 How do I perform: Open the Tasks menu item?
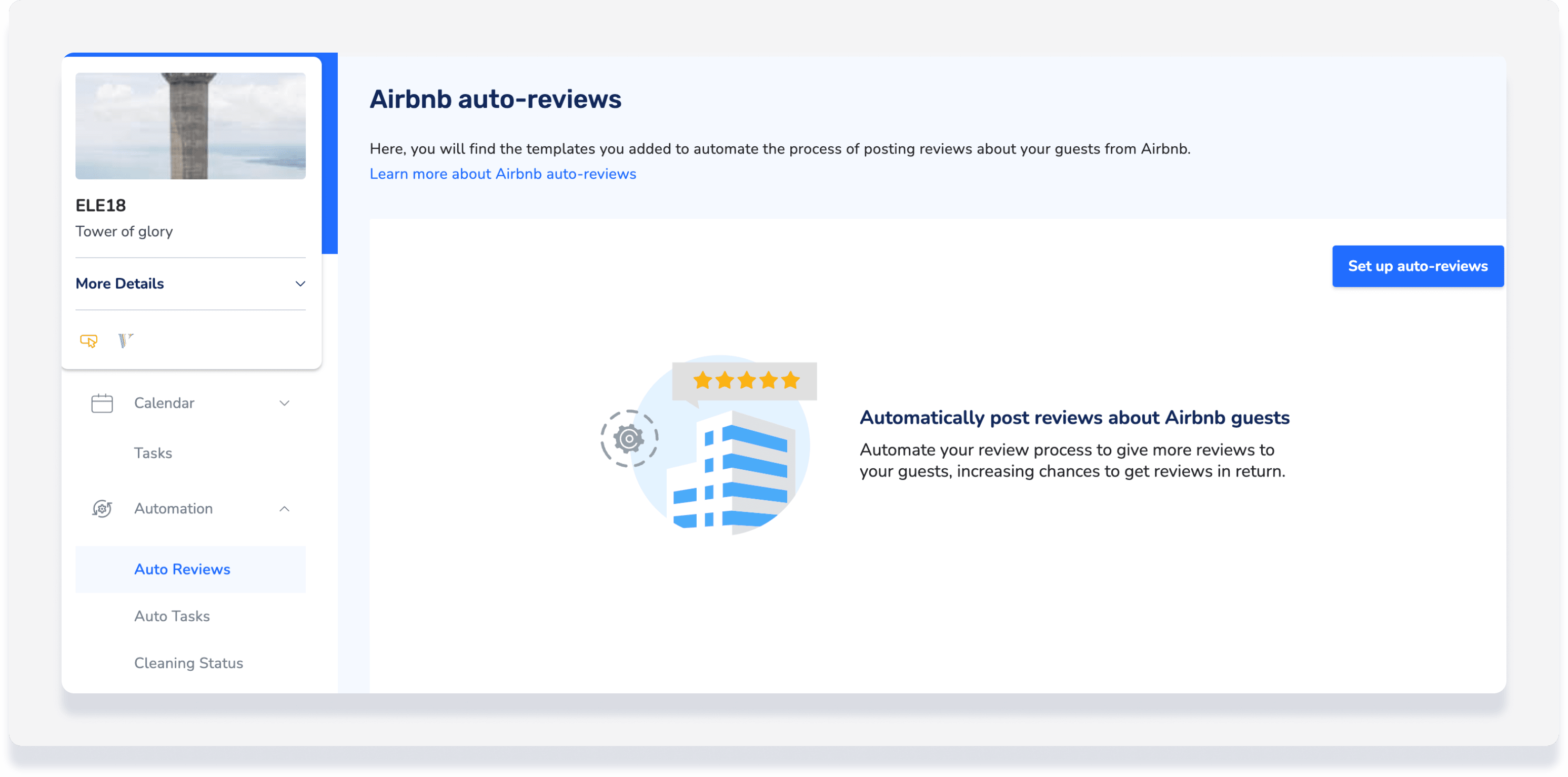(x=153, y=453)
